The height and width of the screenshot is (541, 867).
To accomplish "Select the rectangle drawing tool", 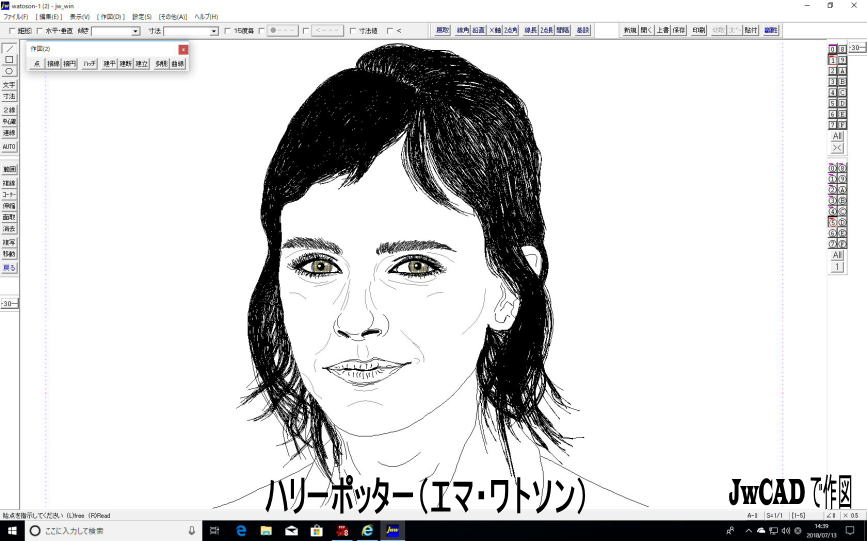I will click(9, 60).
